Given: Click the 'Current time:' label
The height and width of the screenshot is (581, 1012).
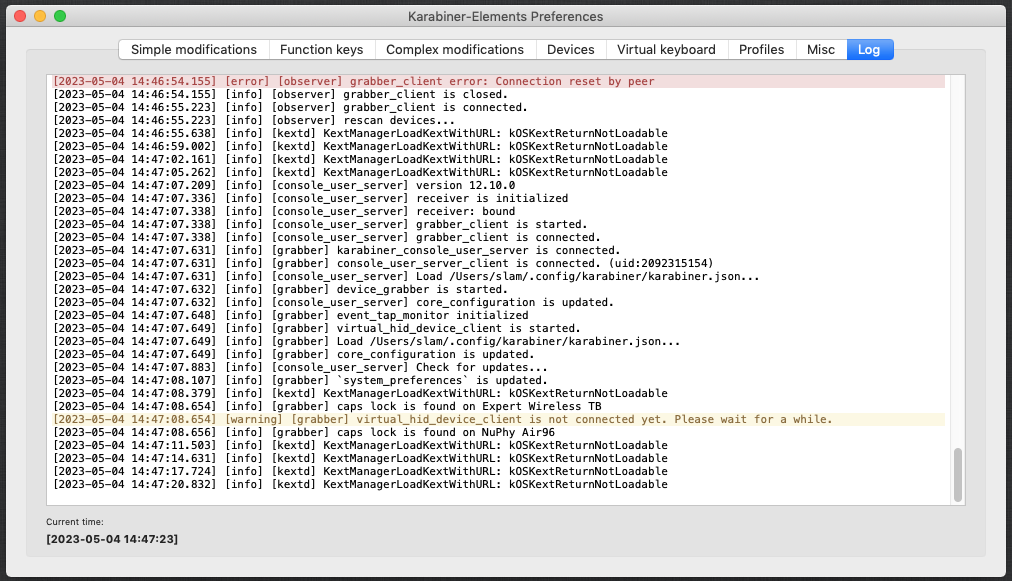Looking at the screenshot, I should pos(75,522).
